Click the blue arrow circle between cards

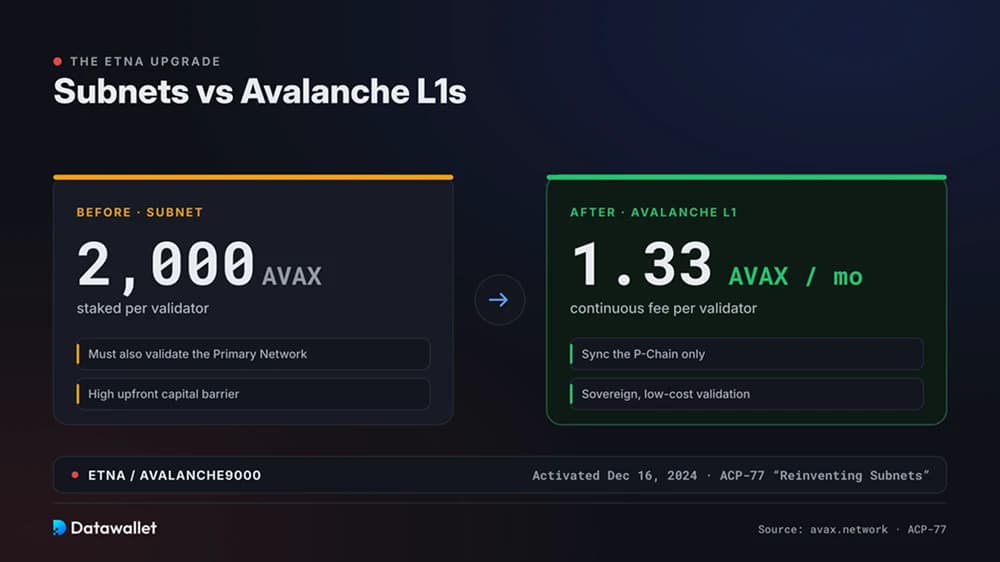point(499,300)
